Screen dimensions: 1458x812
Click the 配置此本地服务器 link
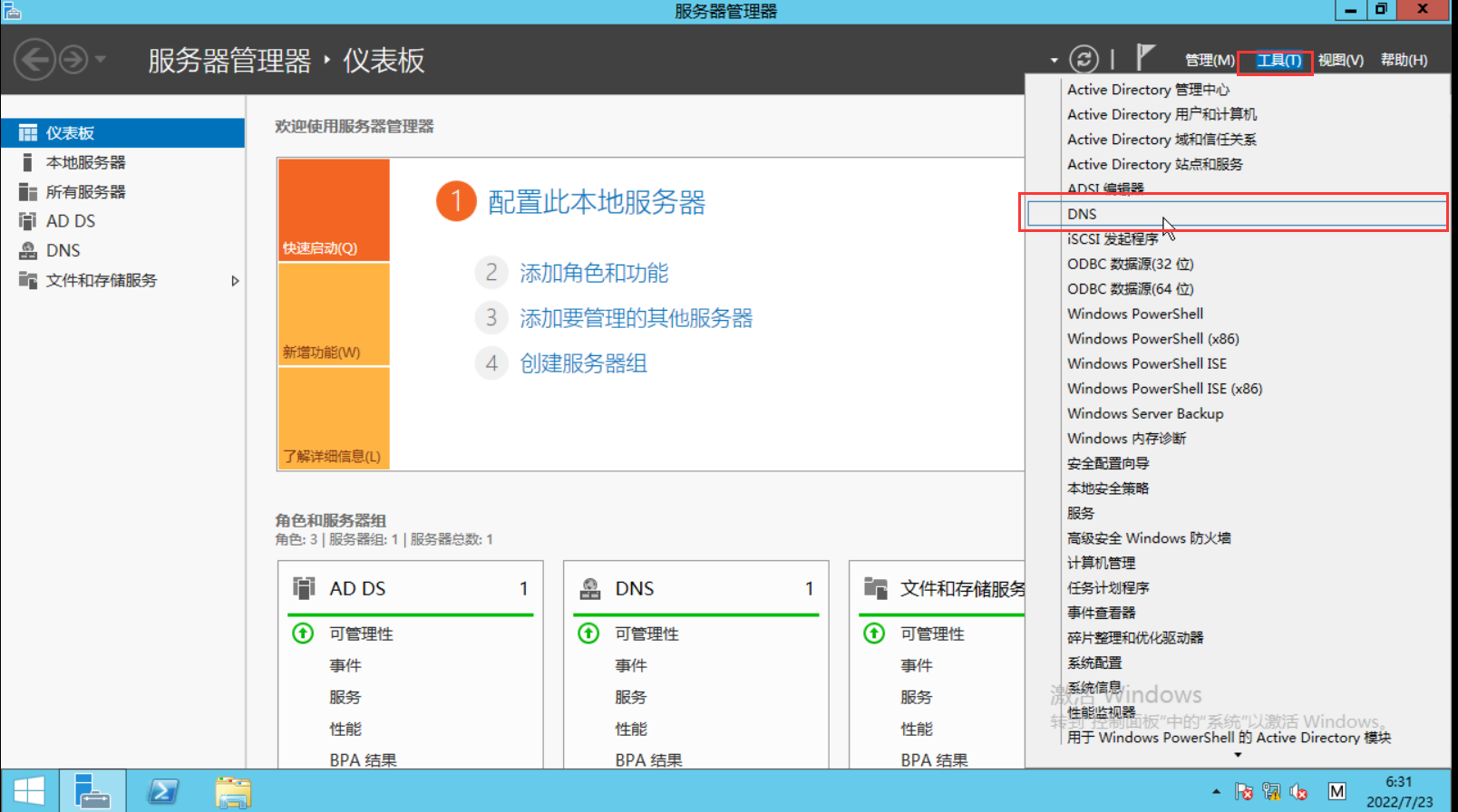point(597,201)
